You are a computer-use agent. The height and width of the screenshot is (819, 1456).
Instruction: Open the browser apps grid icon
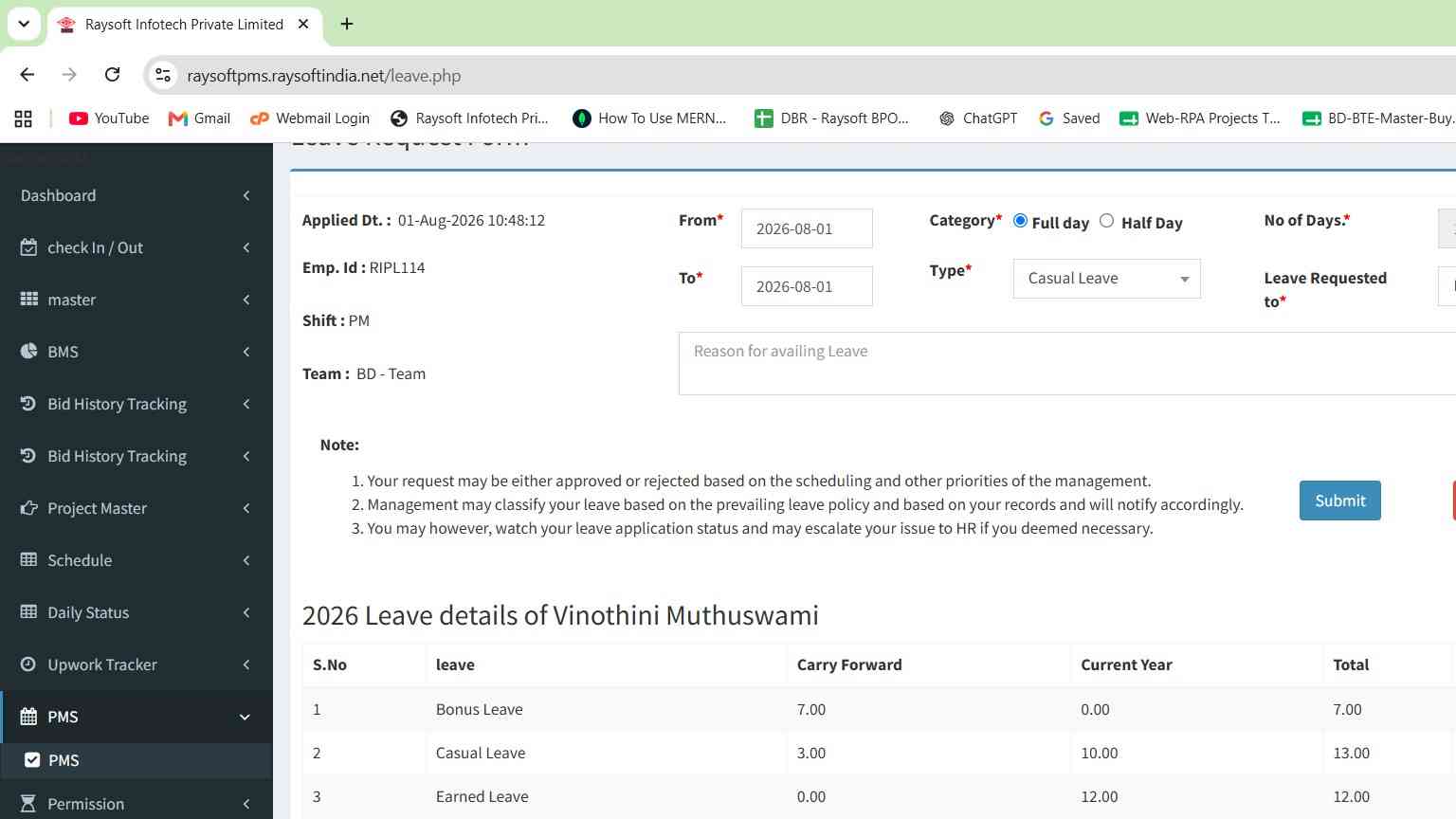coord(24,118)
